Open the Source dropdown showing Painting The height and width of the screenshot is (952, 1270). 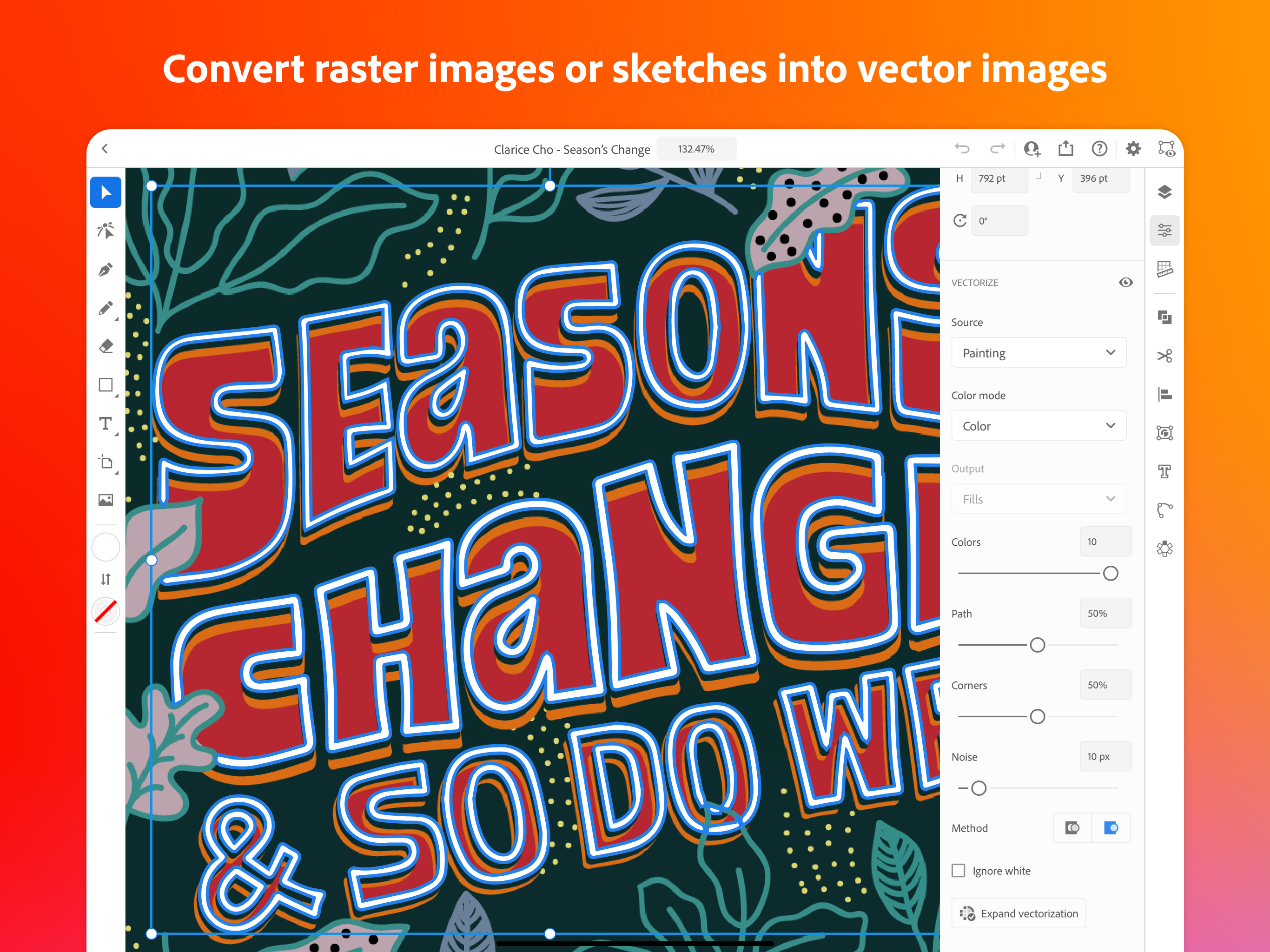(1038, 352)
